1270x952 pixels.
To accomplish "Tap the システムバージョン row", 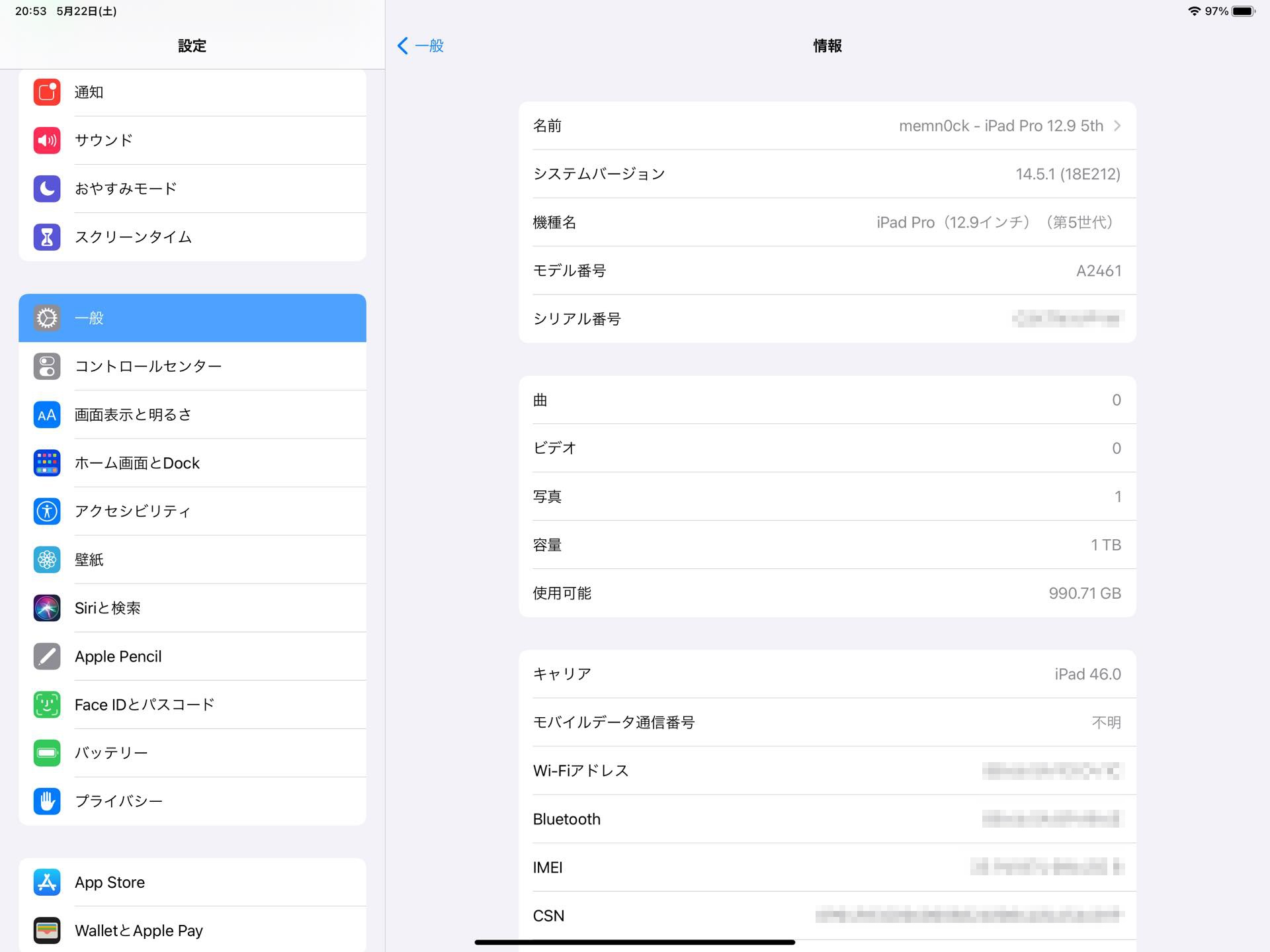I will click(x=827, y=174).
